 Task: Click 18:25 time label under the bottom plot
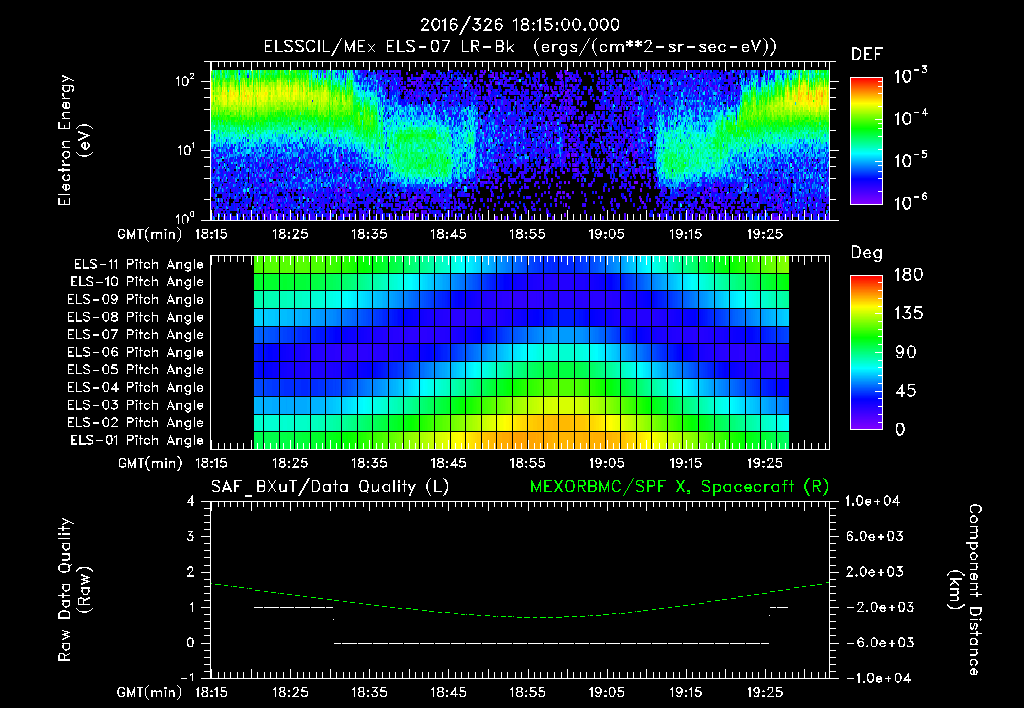click(290, 692)
